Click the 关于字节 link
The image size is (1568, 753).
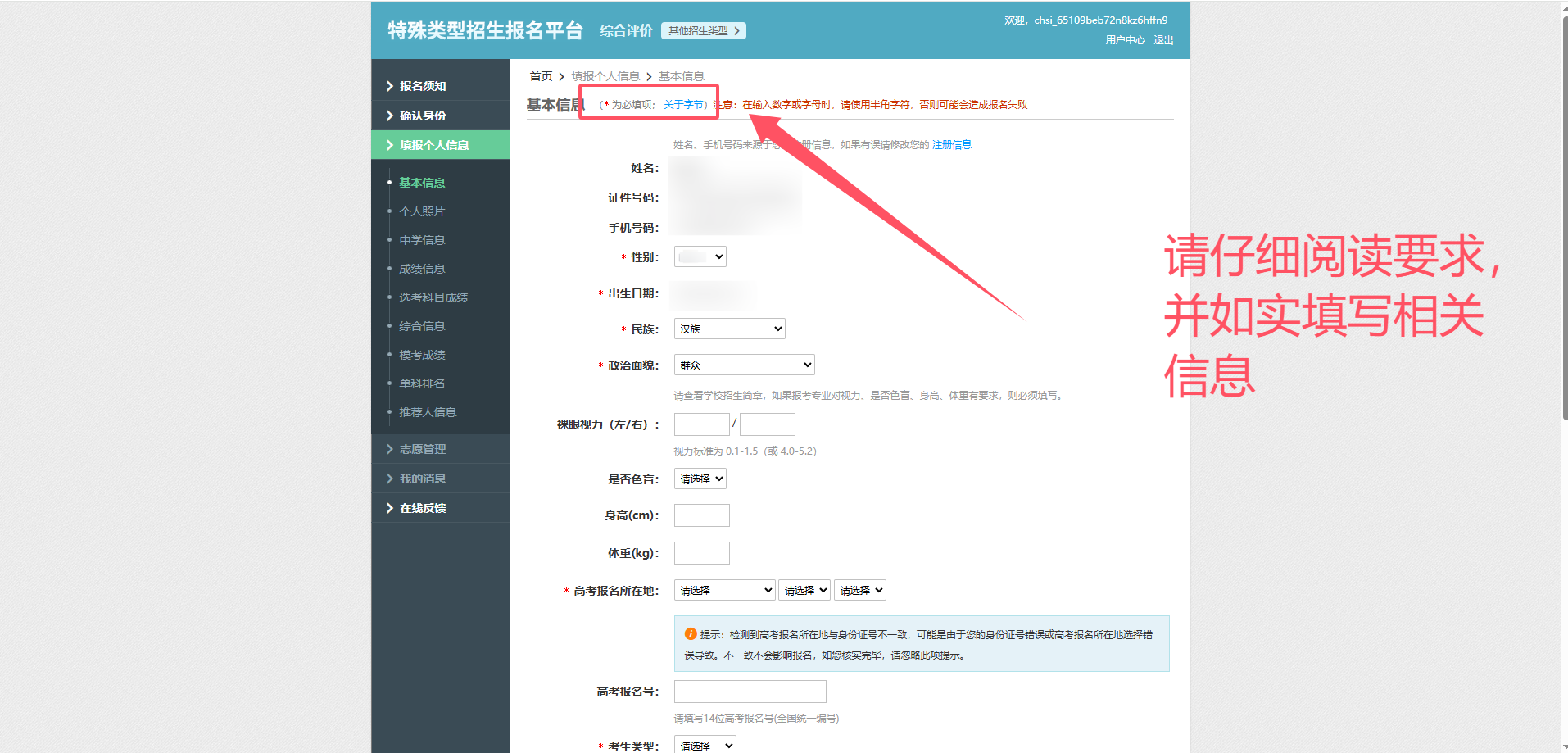pyautogui.click(x=683, y=105)
